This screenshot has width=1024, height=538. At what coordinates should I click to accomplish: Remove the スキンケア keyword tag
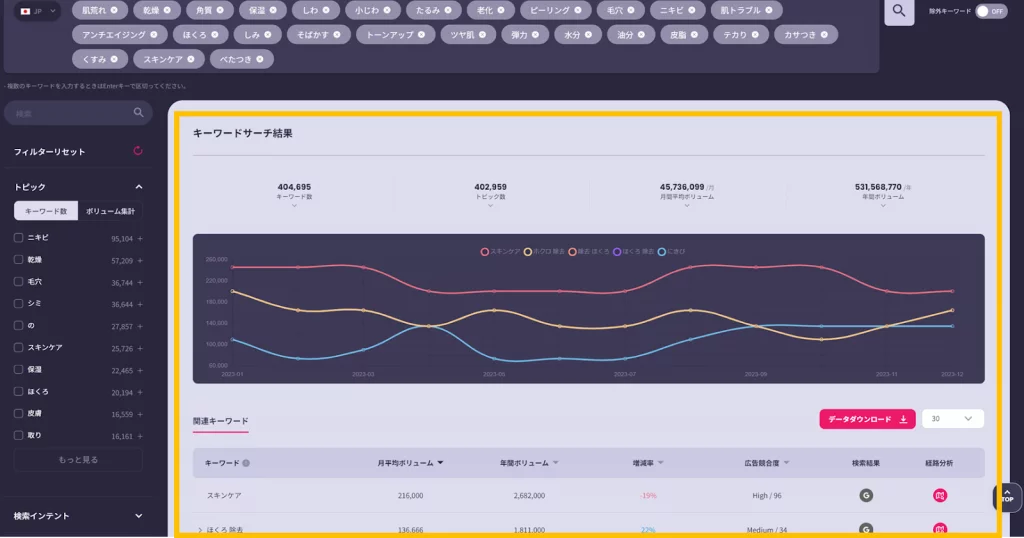(x=190, y=59)
